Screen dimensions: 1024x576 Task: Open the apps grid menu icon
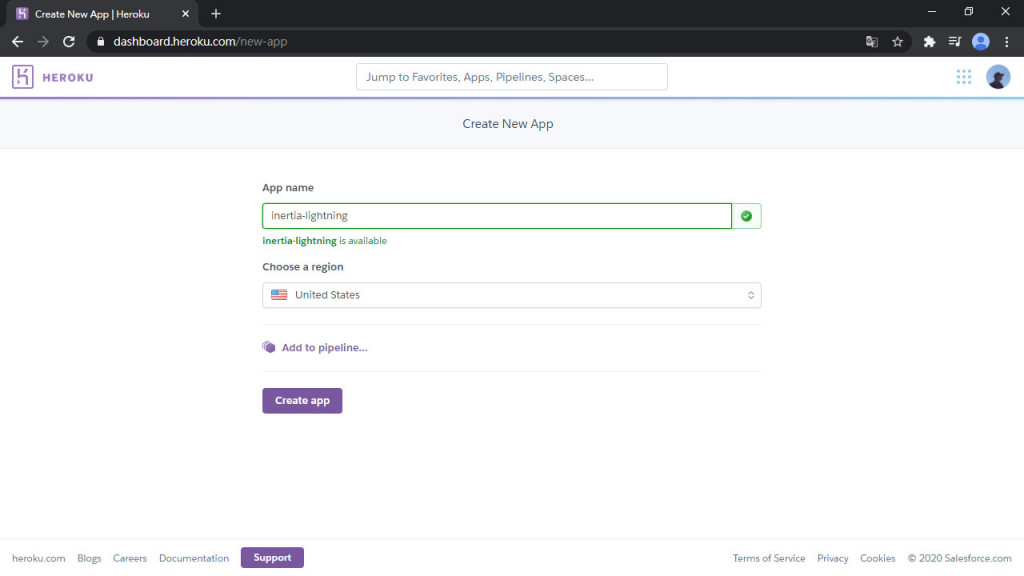(963, 77)
